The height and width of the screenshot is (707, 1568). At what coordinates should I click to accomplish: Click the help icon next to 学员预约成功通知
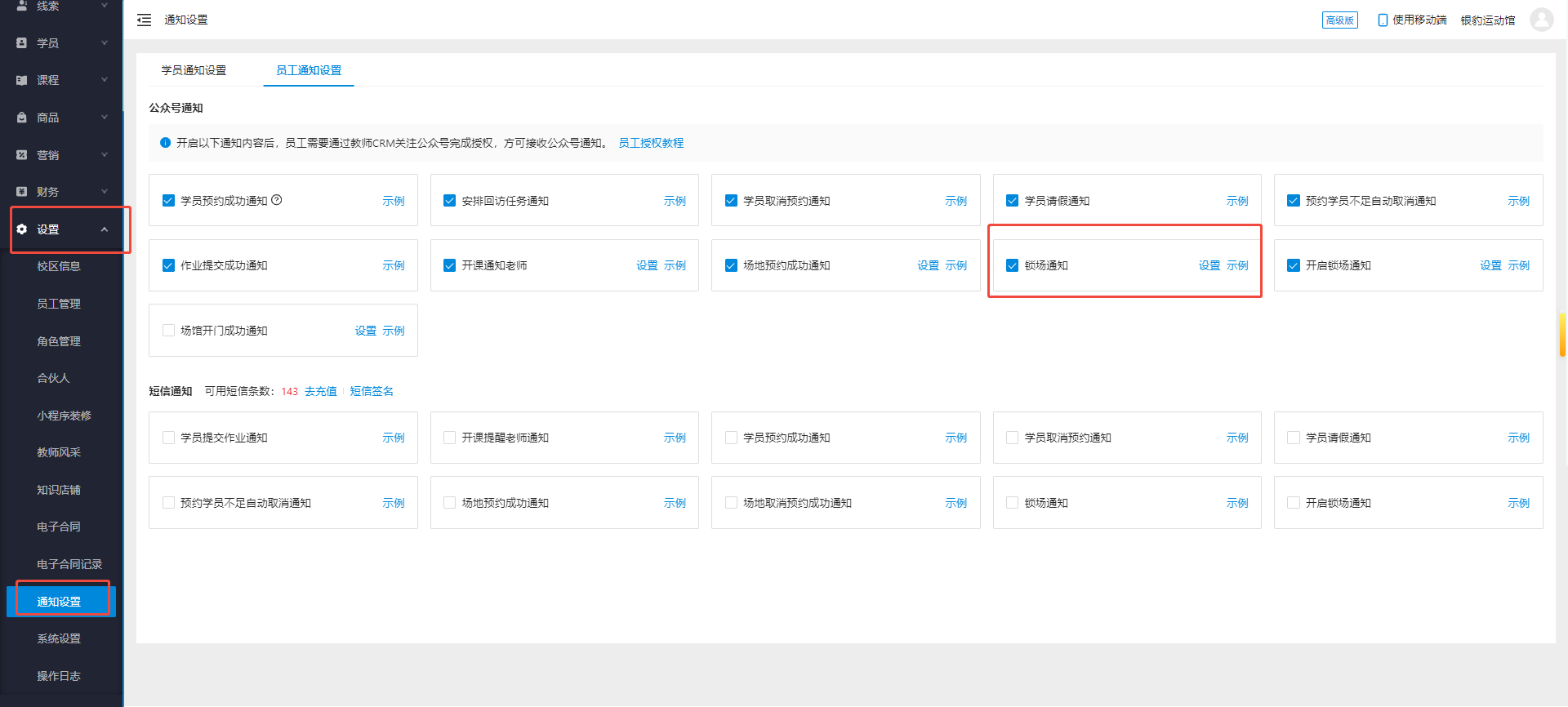(x=277, y=200)
